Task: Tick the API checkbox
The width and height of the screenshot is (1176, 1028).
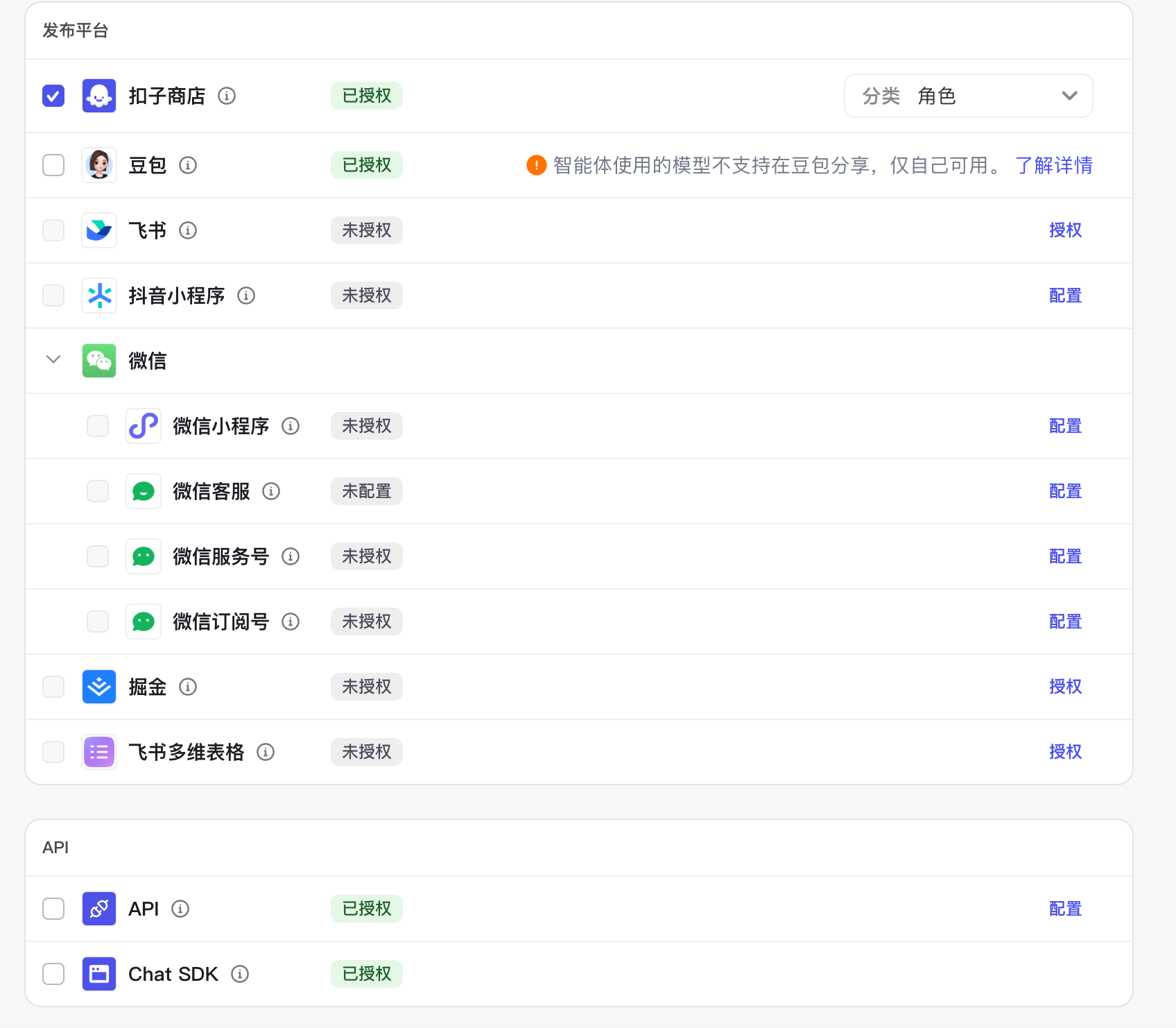Action: pyautogui.click(x=53, y=909)
